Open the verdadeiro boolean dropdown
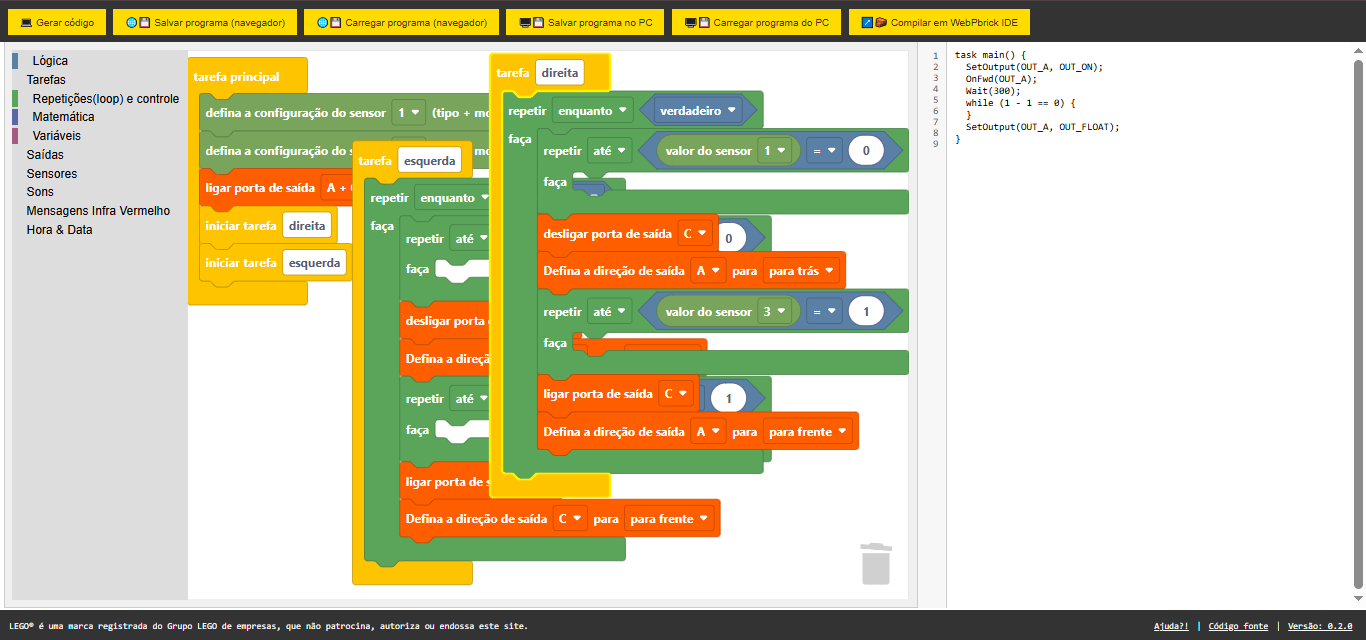This screenshot has height=640, width=1366. point(698,111)
